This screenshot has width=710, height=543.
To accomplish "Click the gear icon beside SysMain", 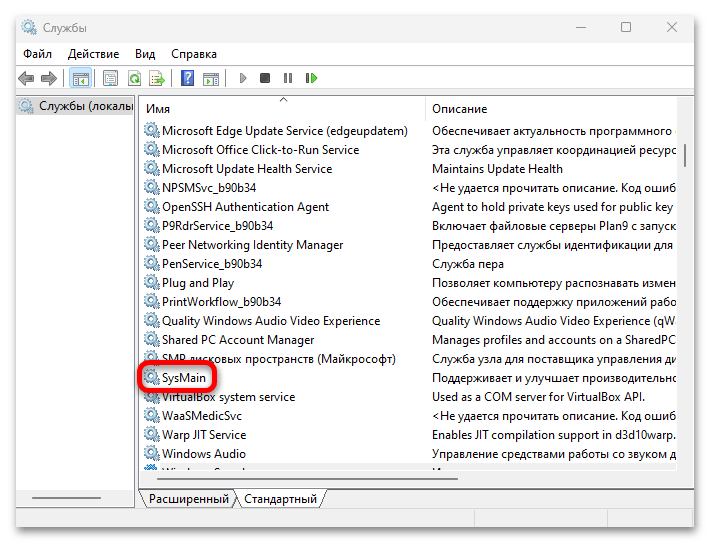I will [152, 377].
